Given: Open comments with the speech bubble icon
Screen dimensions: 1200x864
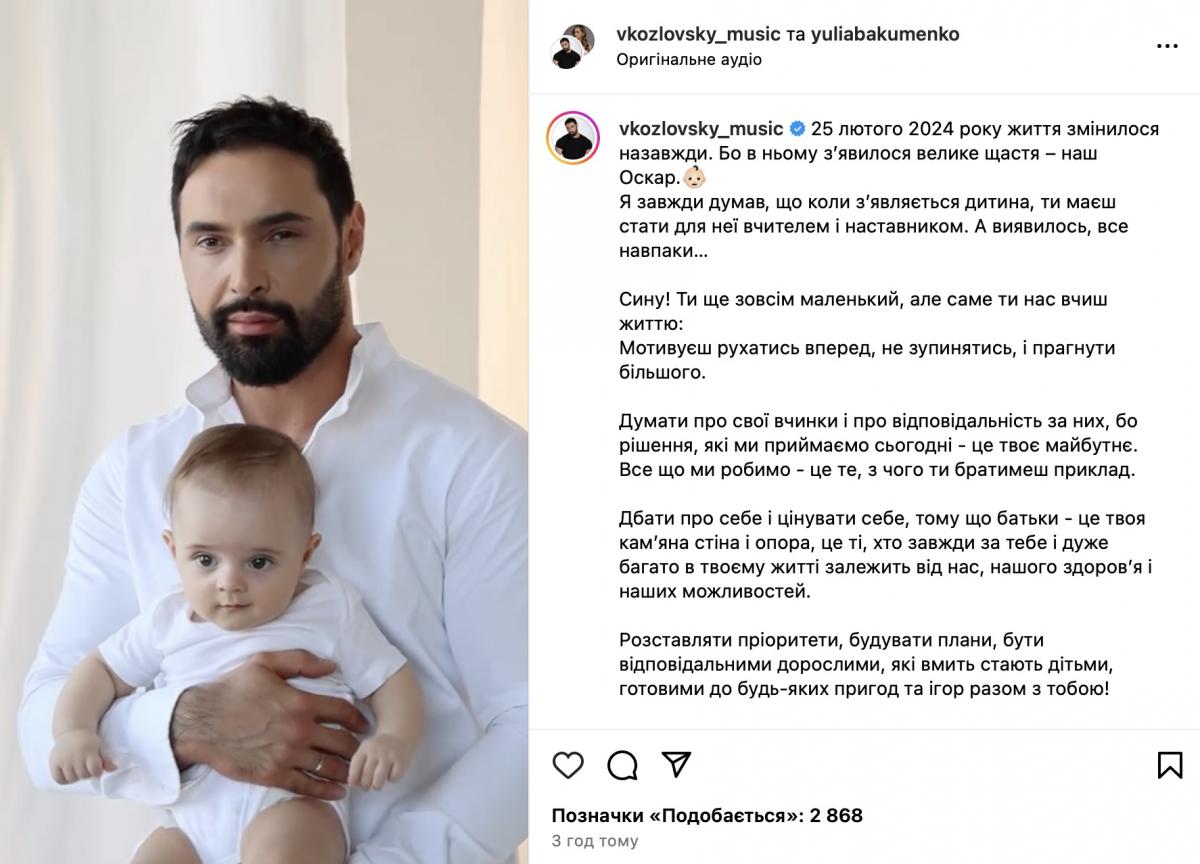Looking at the screenshot, I should coord(622,765).
